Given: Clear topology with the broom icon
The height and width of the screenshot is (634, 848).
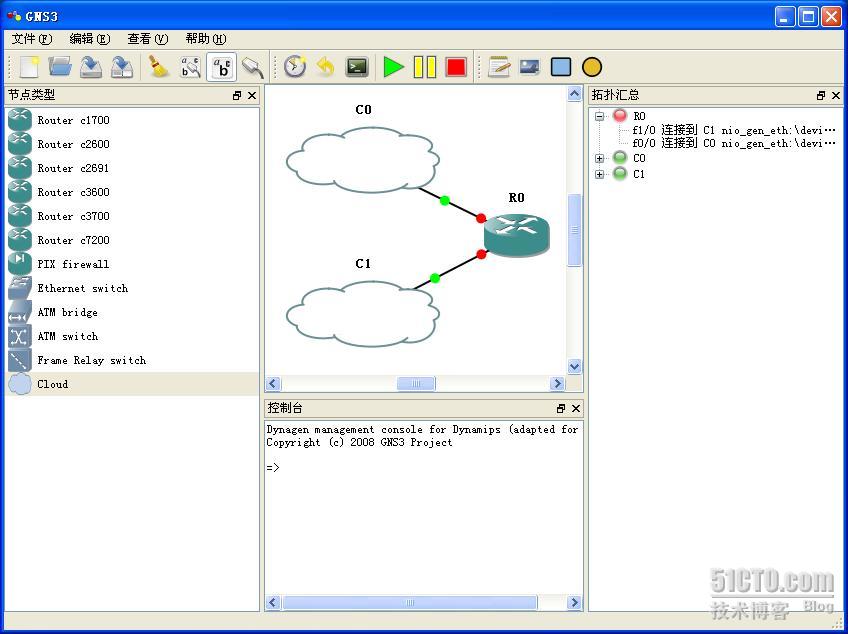Looking at the screenshot, I should point(159,67).
